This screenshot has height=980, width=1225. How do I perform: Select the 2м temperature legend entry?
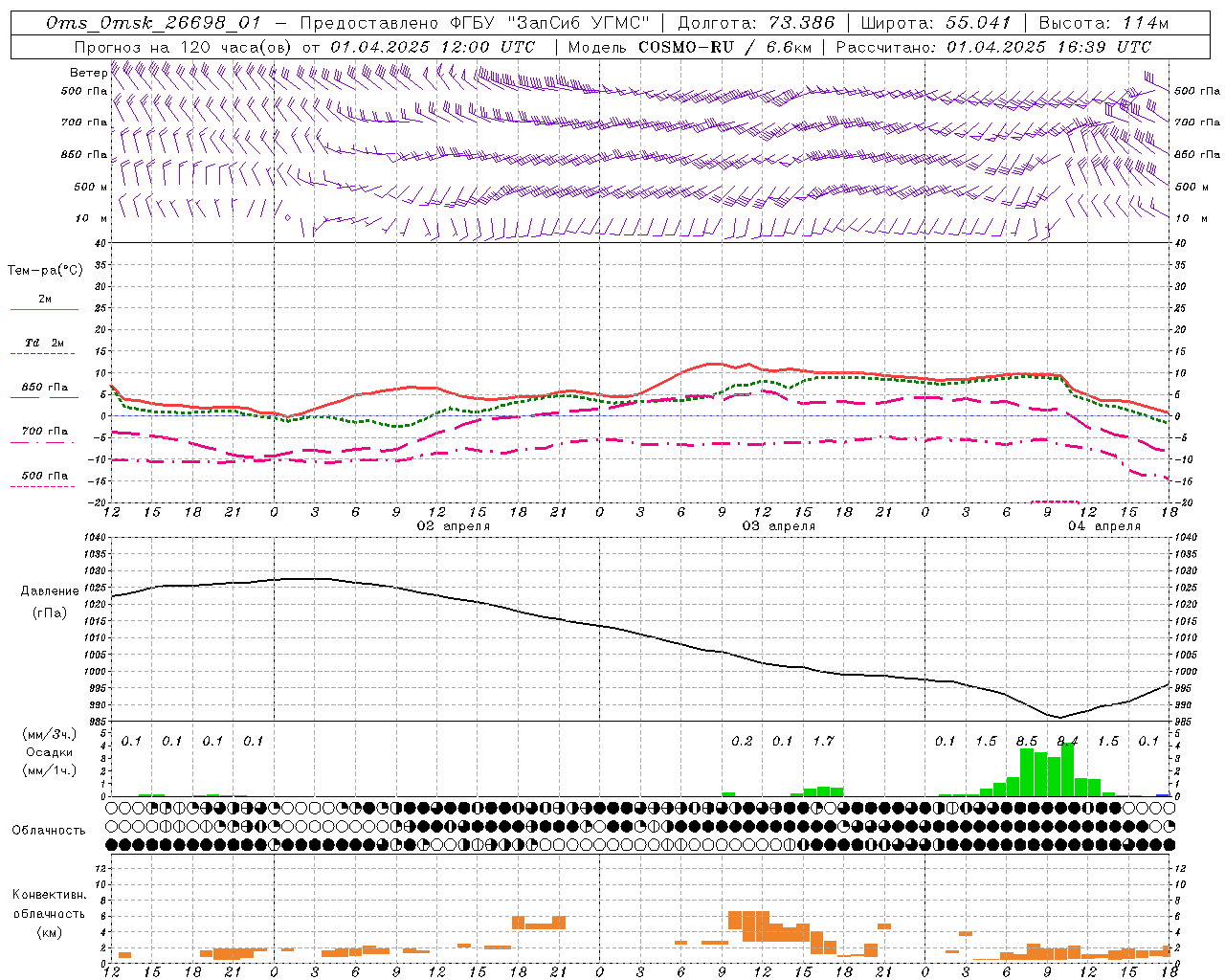tap(45, 300)
